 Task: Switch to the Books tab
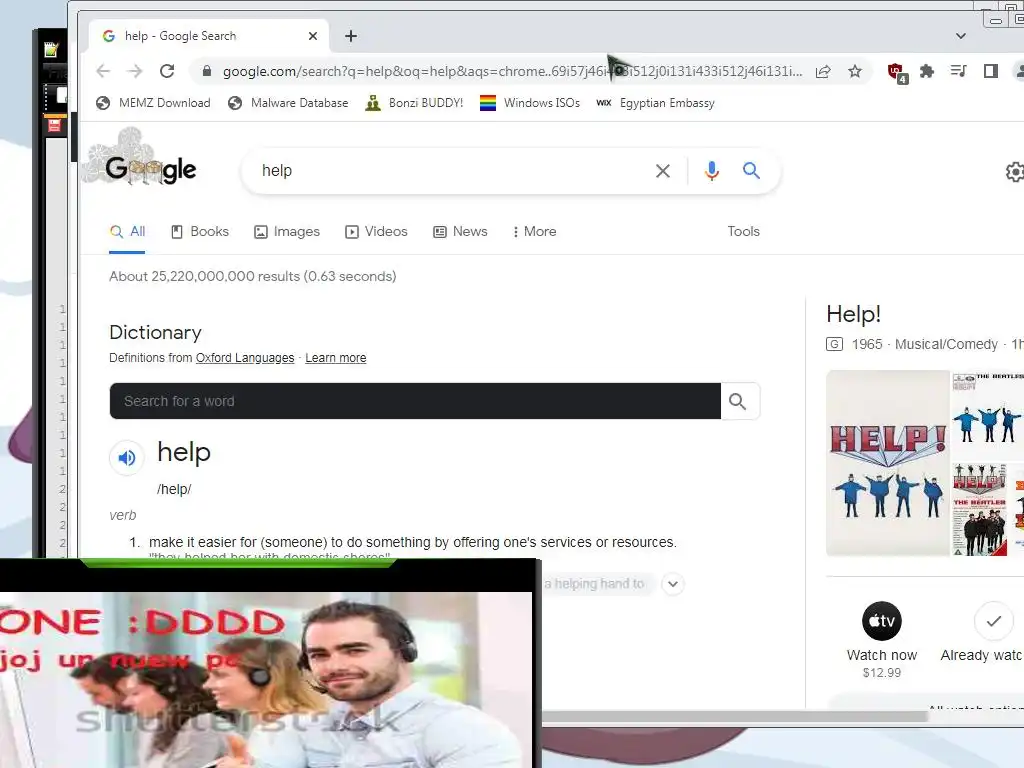point(200,232)
